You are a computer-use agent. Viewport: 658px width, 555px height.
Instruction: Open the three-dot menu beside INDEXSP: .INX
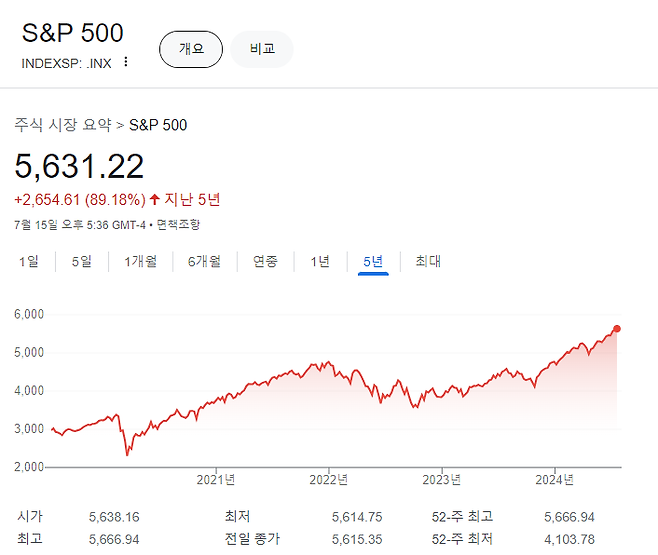pyautogui.click(x=125, y=62)
